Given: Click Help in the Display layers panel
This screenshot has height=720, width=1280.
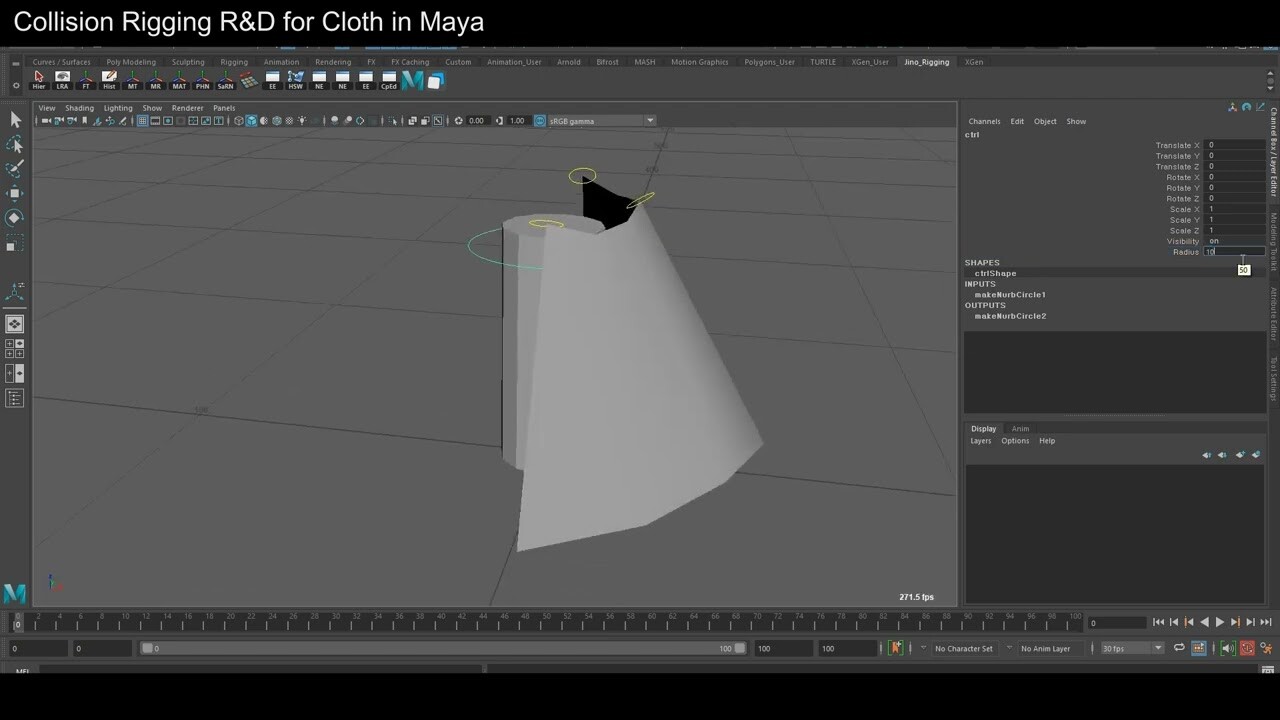Looking at the screenshot, I should tap(1046, 440).
